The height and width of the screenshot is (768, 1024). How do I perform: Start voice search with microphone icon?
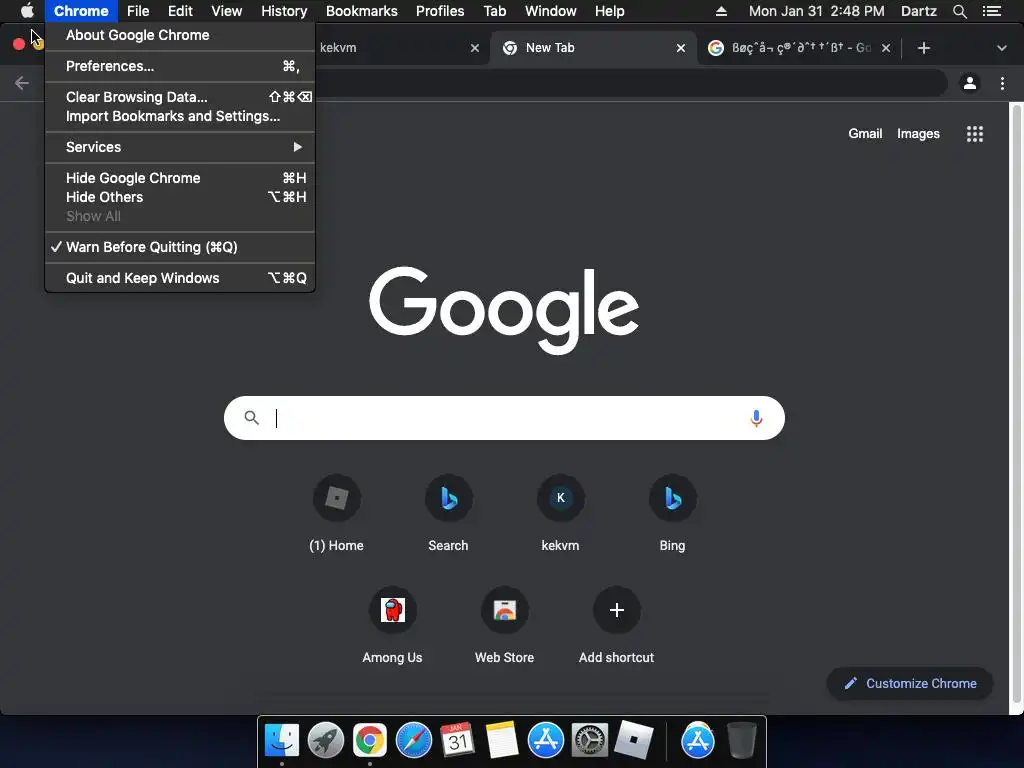[756, 418]
